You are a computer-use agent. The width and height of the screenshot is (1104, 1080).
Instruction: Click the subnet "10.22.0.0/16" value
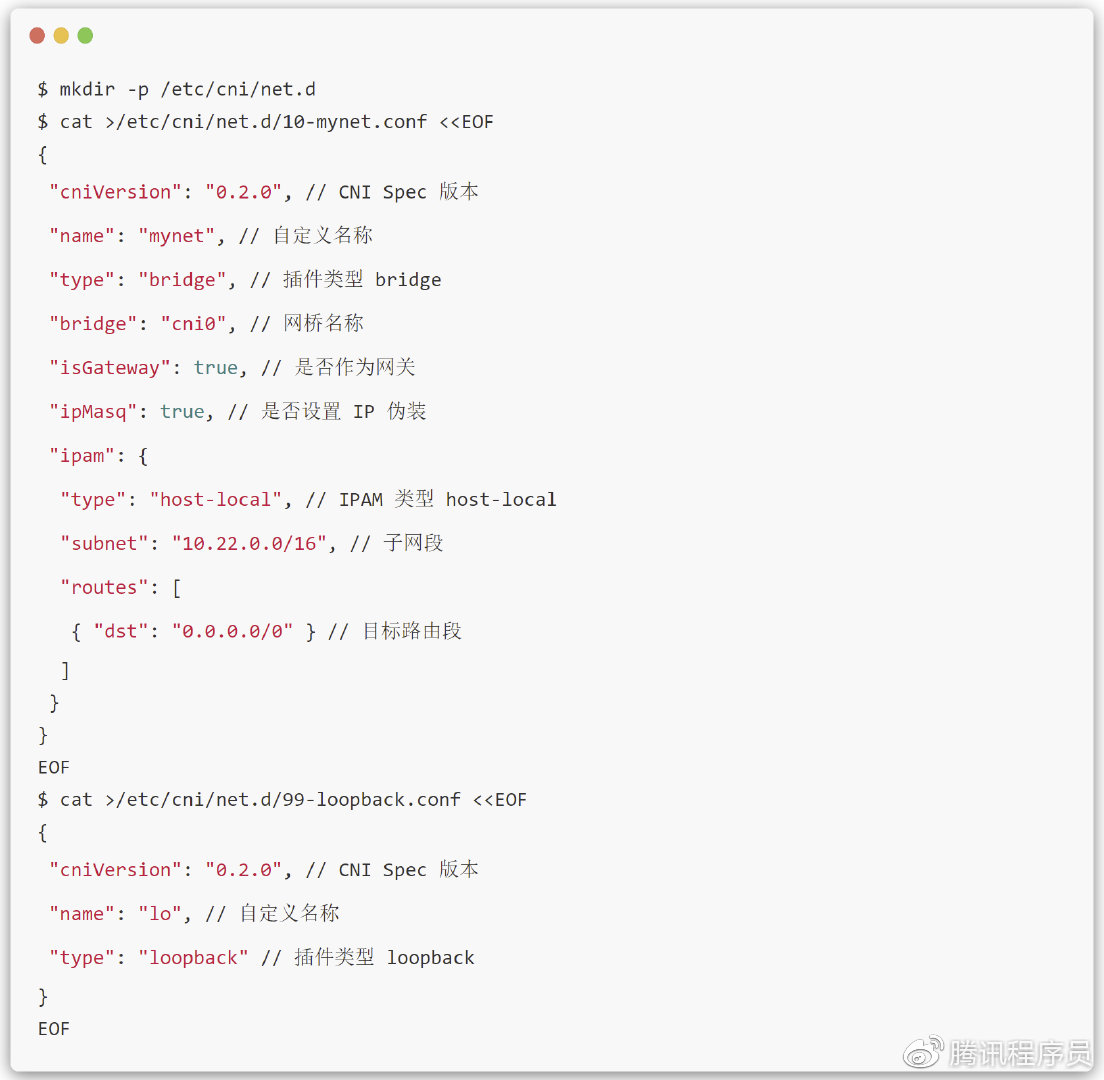click(249, 544)
